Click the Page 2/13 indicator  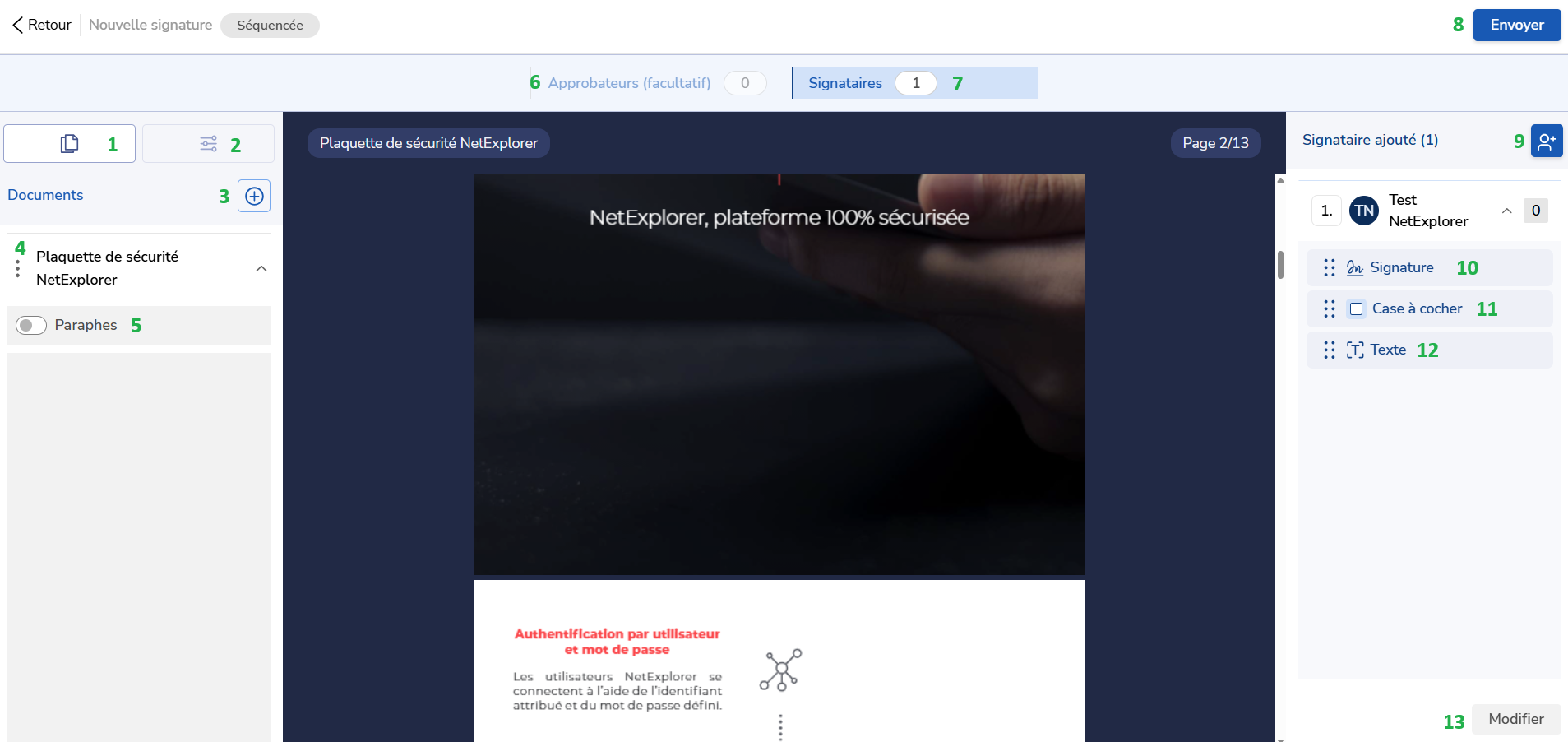(x=1215, y=142)
